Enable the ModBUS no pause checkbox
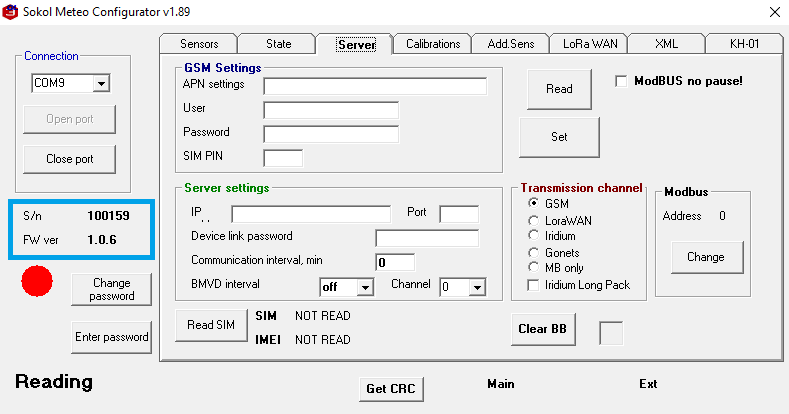This screenshot has width=789, height=414. tap(621, 81)
